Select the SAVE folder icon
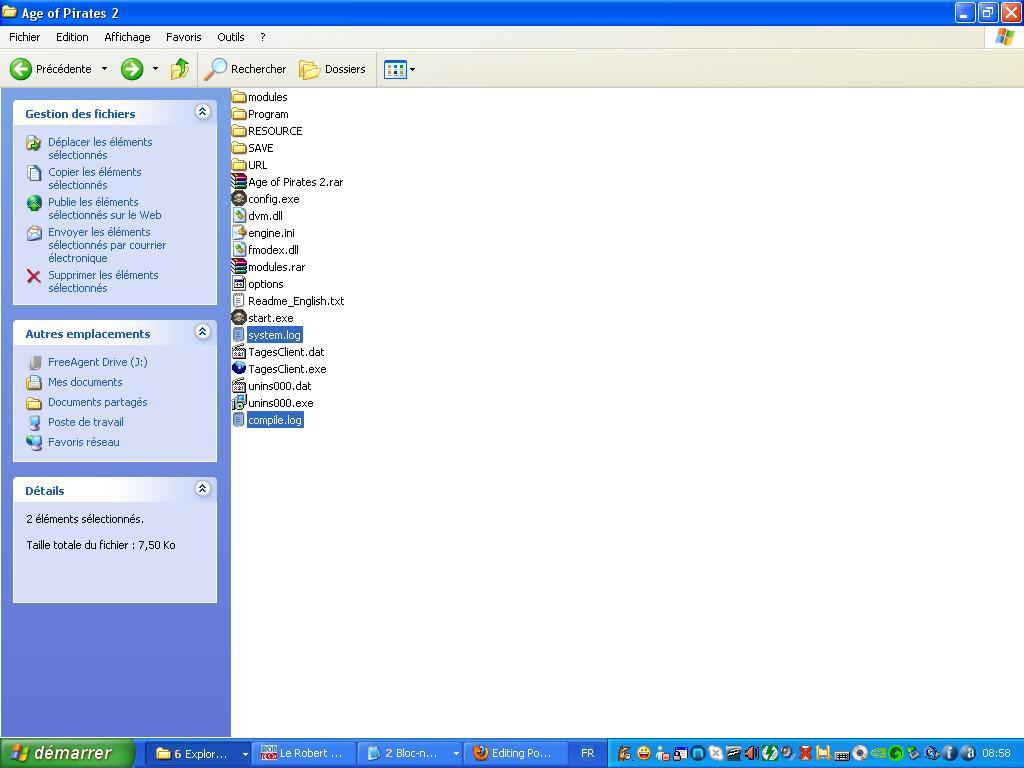Viewport: 1024px width, 768px height. pos(239,148)
